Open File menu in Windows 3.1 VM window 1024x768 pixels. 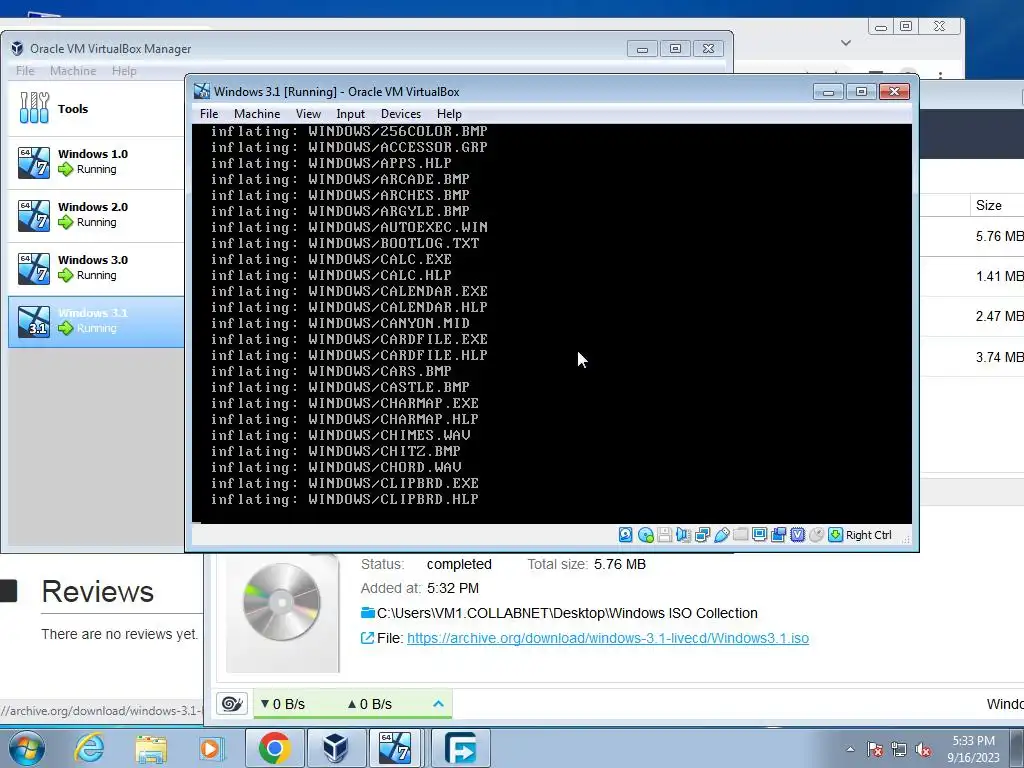tap(209, 114)
